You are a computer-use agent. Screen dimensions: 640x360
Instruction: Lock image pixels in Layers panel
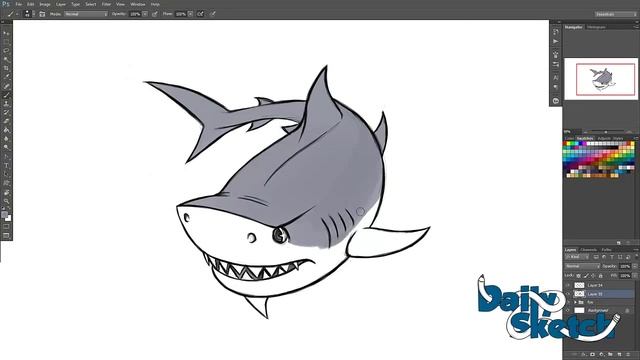coord(586,276)
